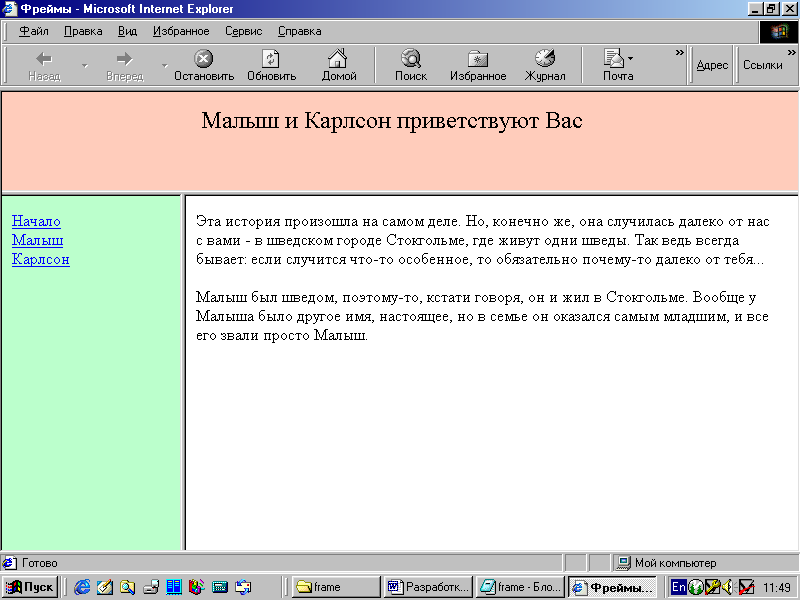Click the Почта mail toolbar button
Screen dimensions: 800x600
pyautogui.click(x=617, y=65)
